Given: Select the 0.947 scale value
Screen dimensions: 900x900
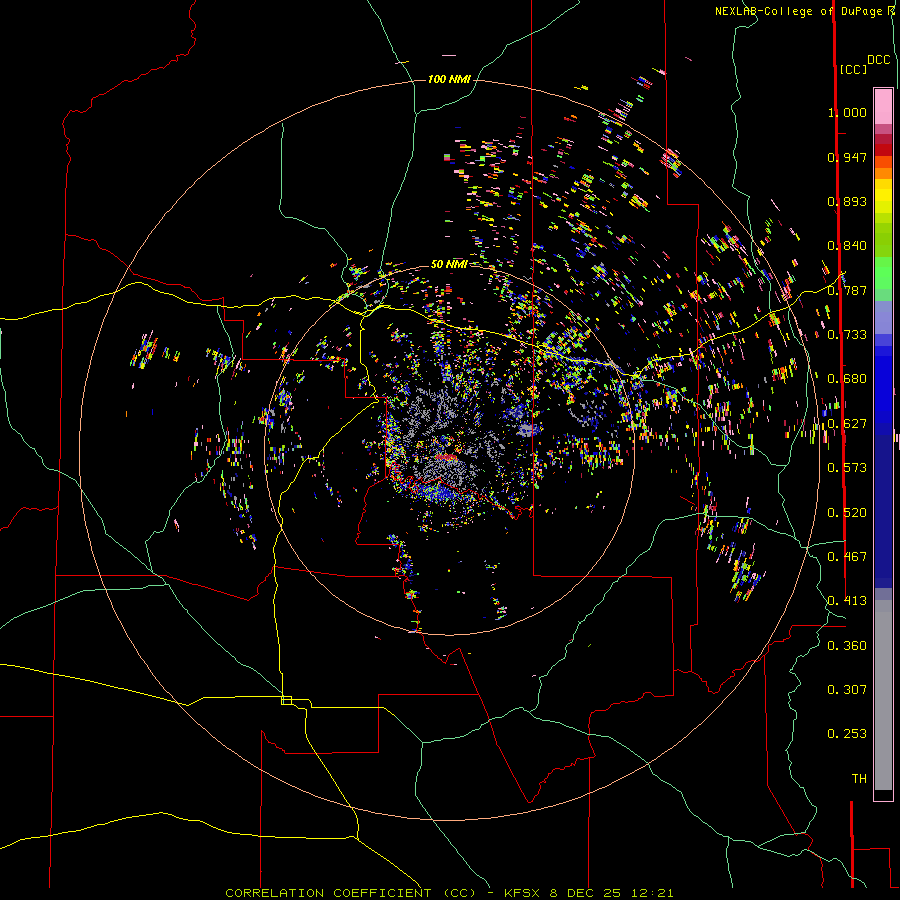Looking at the screenshot, I should click(847, 157).
